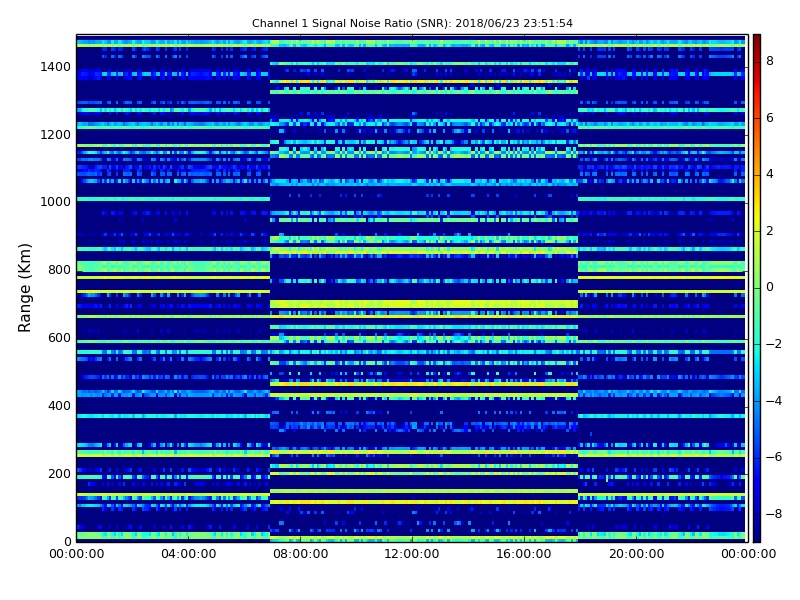Click the 0 tick label on the range axis
Viewport: 800px width, 600px height.
click(67, 541)
